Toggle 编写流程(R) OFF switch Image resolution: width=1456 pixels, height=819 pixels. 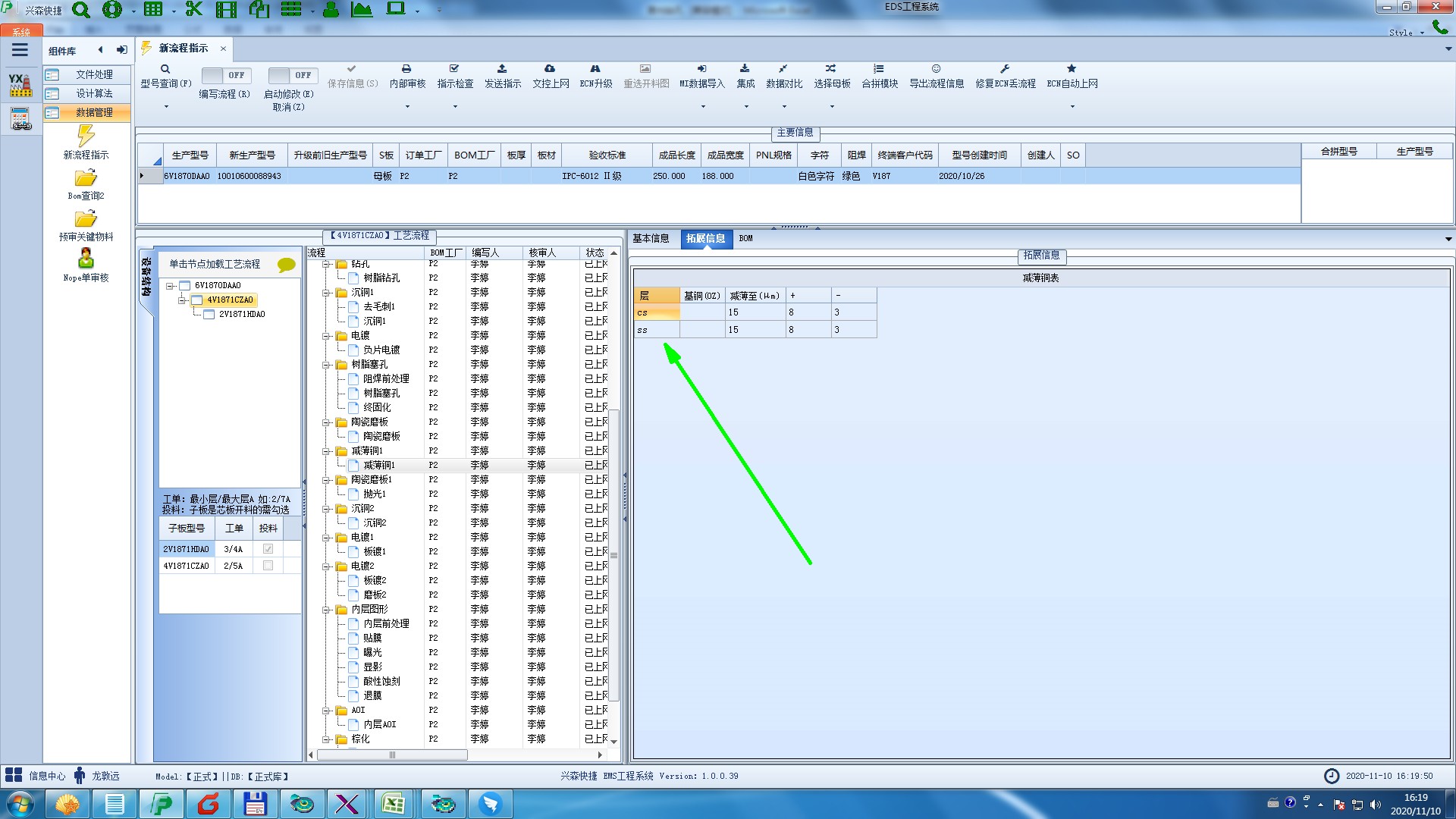[x=225, y=75]
